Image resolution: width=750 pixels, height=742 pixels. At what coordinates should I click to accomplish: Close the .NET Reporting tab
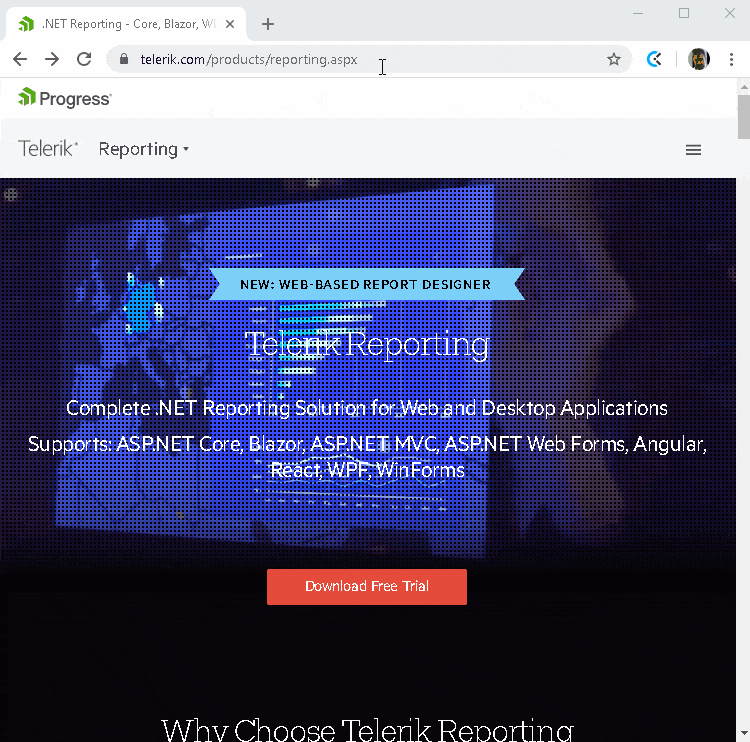230,24
